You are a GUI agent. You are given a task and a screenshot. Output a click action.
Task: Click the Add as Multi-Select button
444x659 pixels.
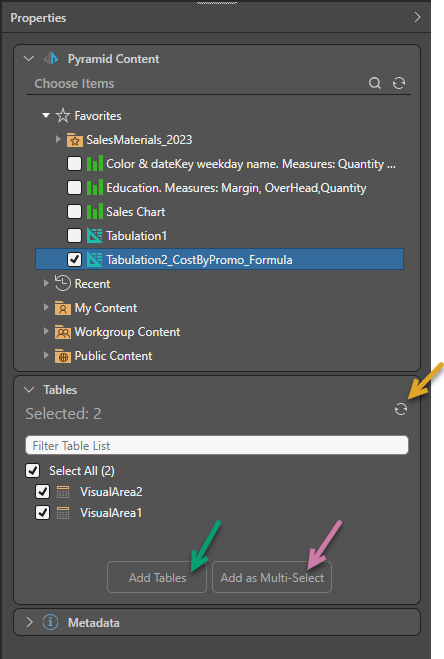[x=272, y=577]
